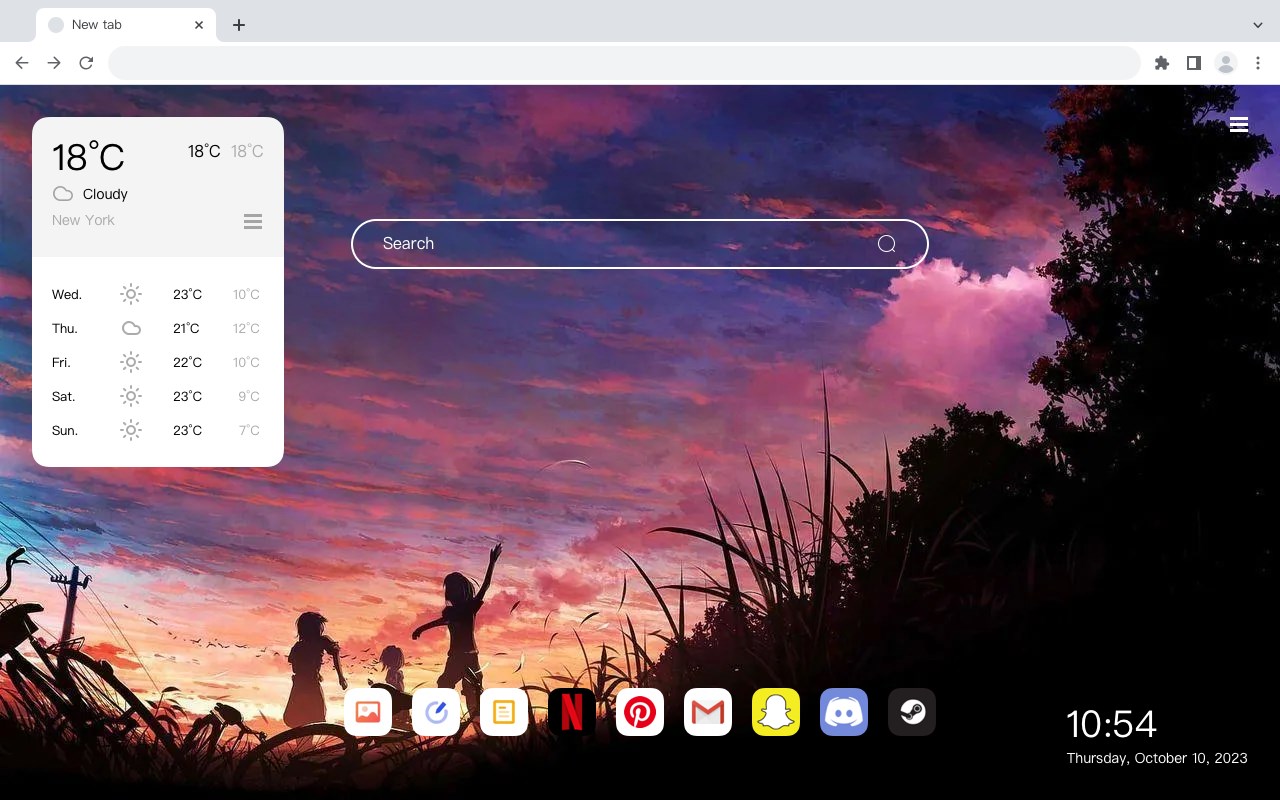Click the Cloudy condition text
The width and height of the screenshot is (1280, 800).
(x=105, y=194)
